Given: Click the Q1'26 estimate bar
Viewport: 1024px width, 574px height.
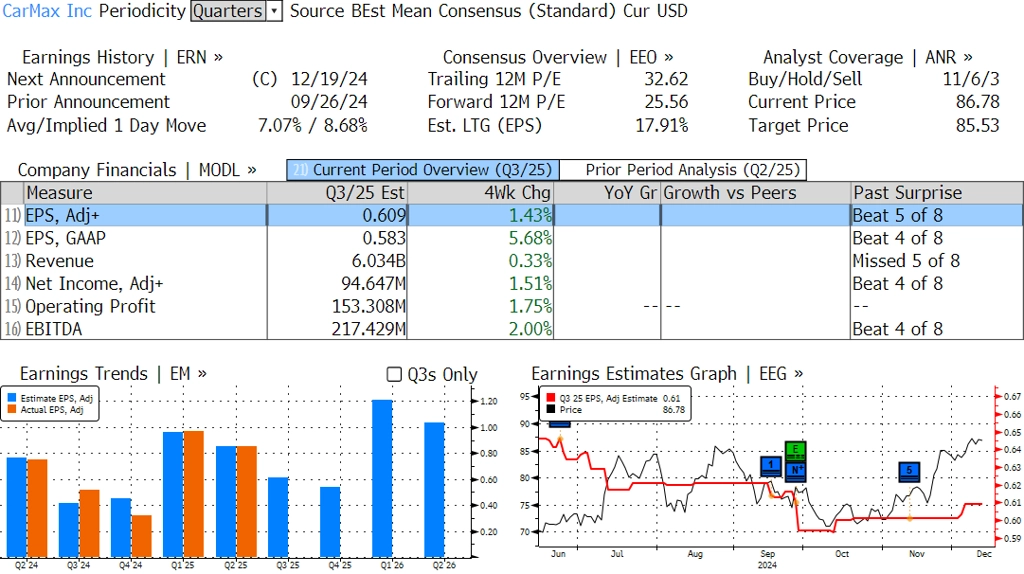Looking at the screenshot, I should point(383,479).
